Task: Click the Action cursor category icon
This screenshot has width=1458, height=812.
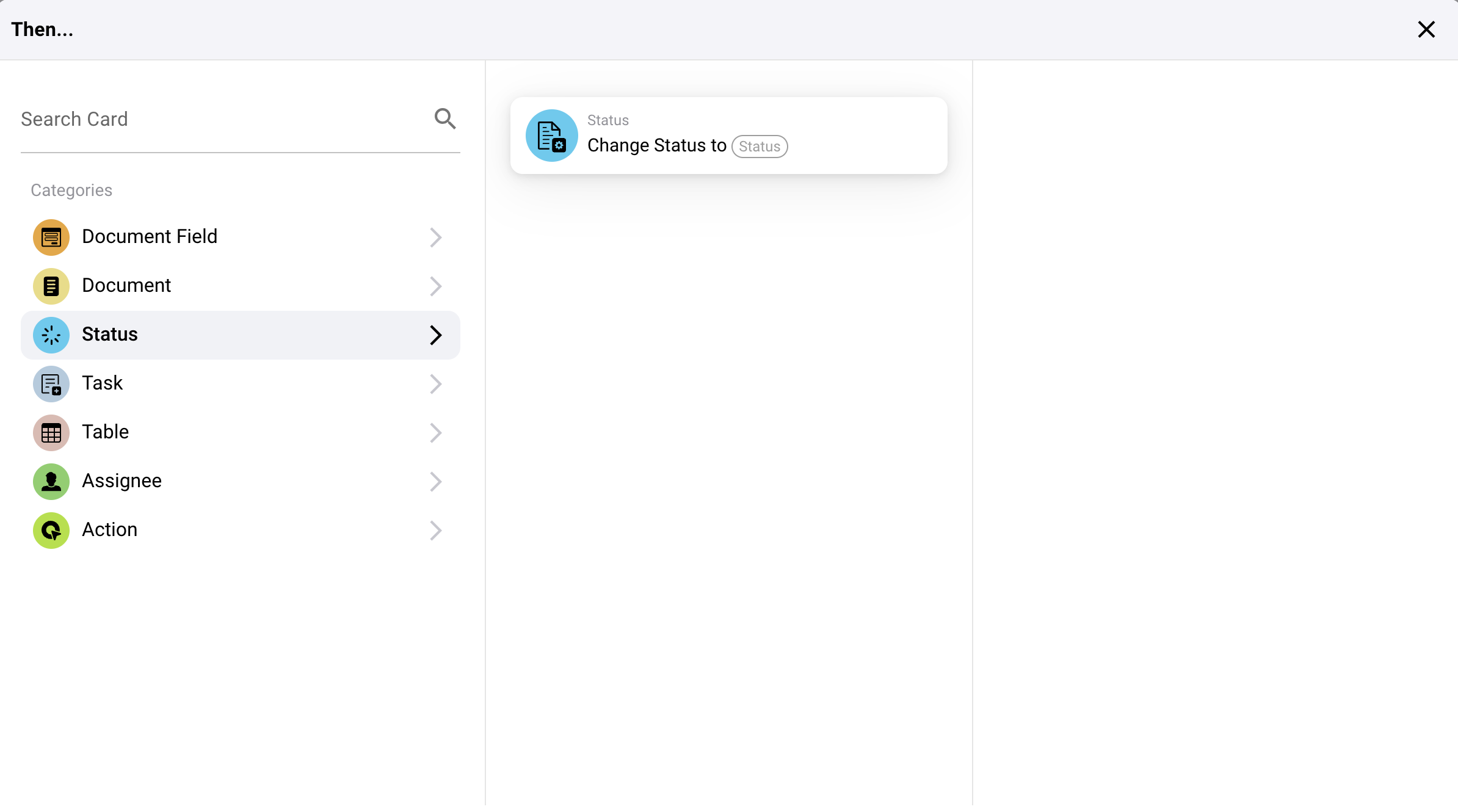Action: [x=51, y=530]
